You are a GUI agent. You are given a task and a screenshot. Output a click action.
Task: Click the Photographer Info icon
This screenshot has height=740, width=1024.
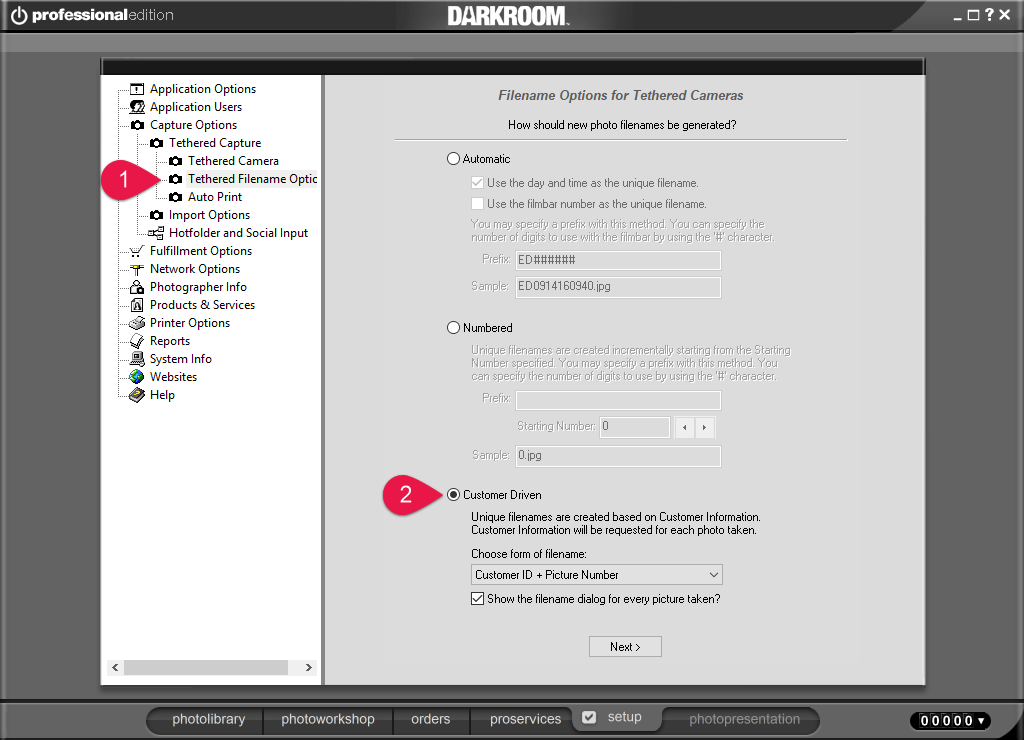pyautogui.click(x=136, y=287)
